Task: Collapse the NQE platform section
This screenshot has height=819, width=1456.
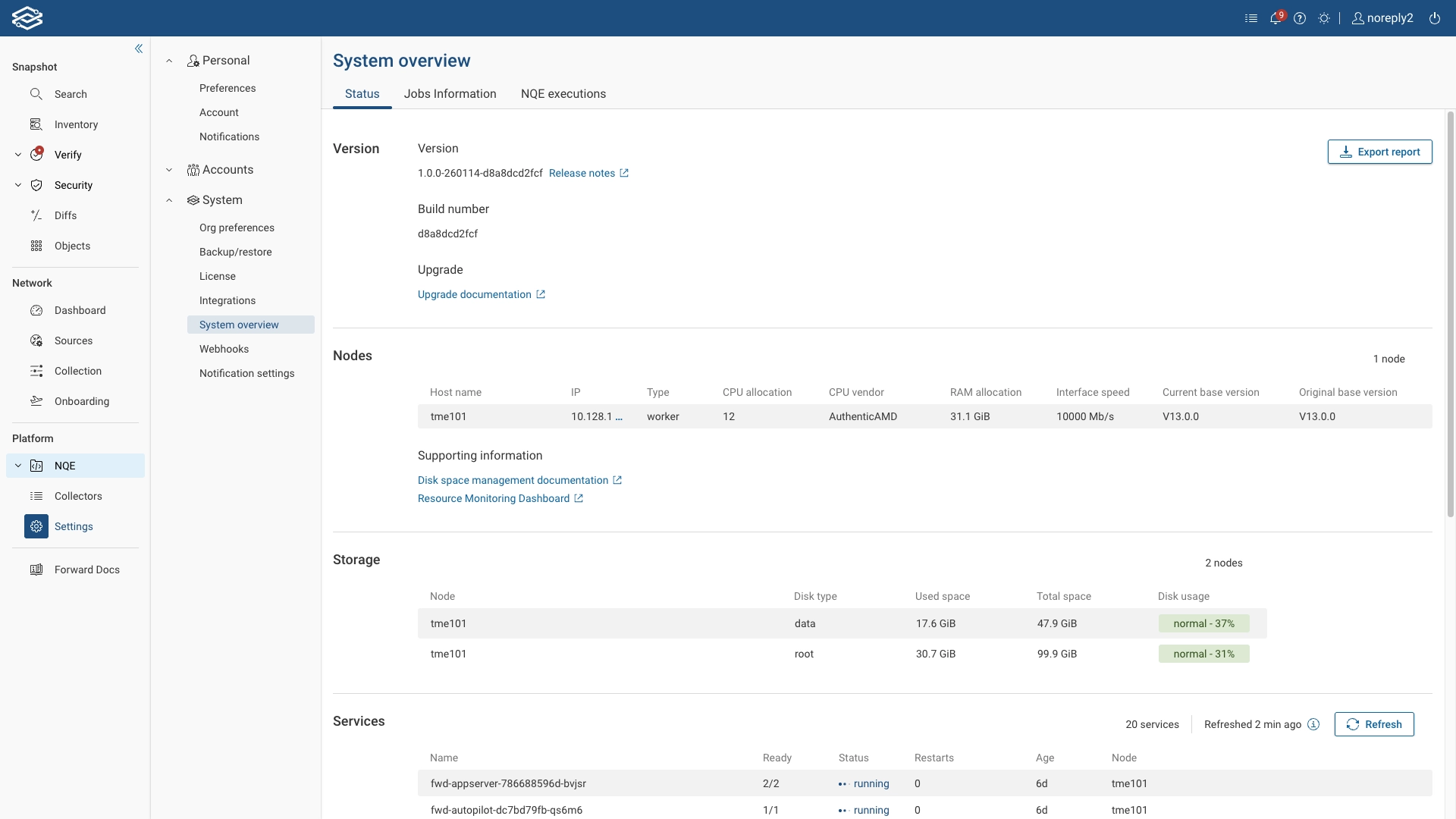Action: coord(17,466)
